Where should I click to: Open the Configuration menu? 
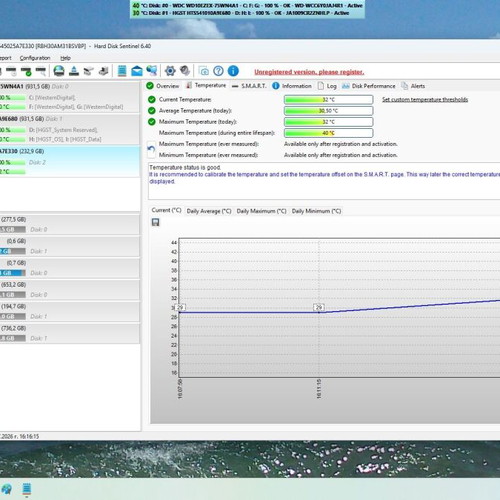(35, 58)
